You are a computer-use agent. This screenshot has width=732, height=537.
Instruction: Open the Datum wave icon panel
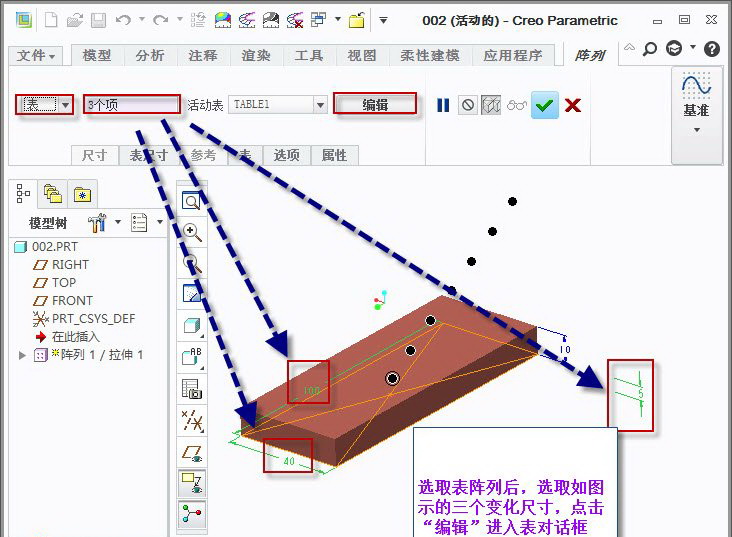tap(696, 85)
